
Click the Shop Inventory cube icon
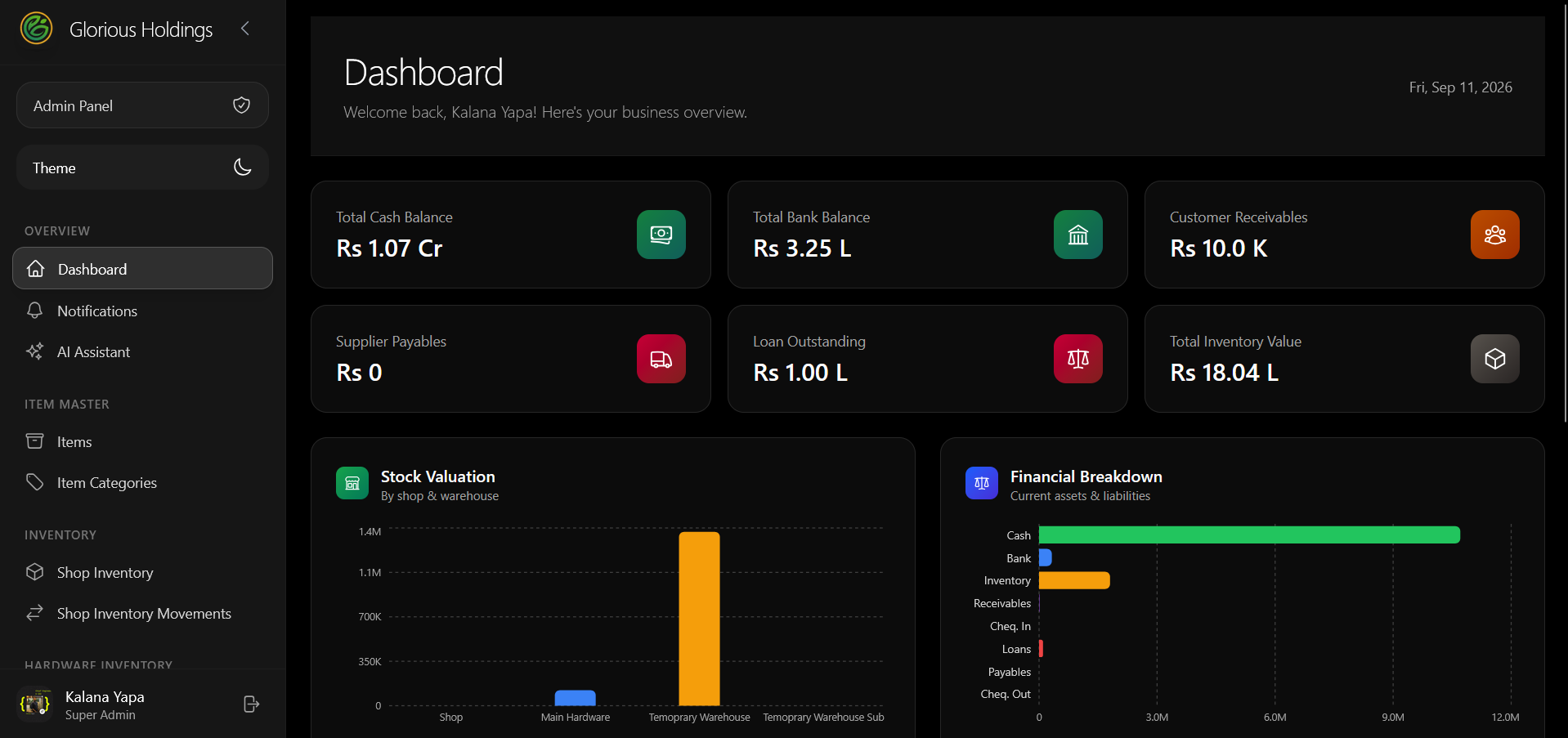point(34,572)
